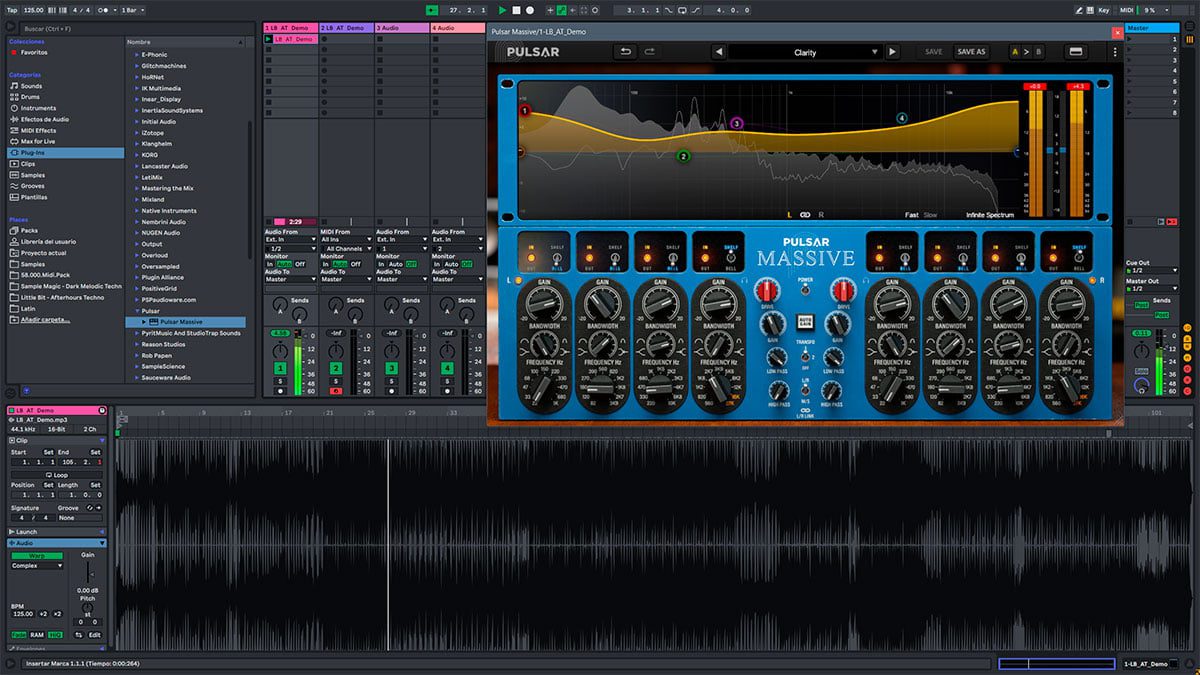Expand the E-Phonic plug-in folder
The width and height of the screenshot is (1200, 675).
(x=137, y=55)
